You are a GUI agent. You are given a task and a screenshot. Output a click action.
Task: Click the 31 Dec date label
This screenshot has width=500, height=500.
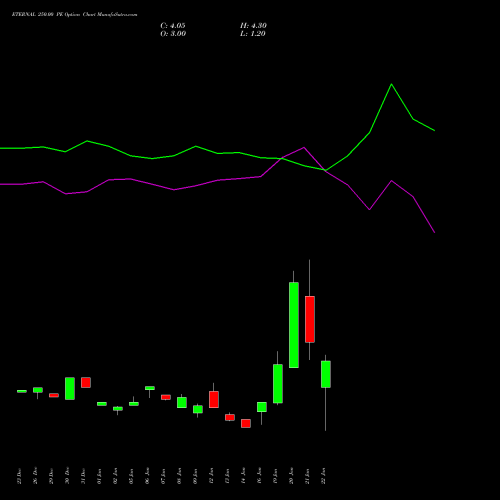(x=83, y=476)
